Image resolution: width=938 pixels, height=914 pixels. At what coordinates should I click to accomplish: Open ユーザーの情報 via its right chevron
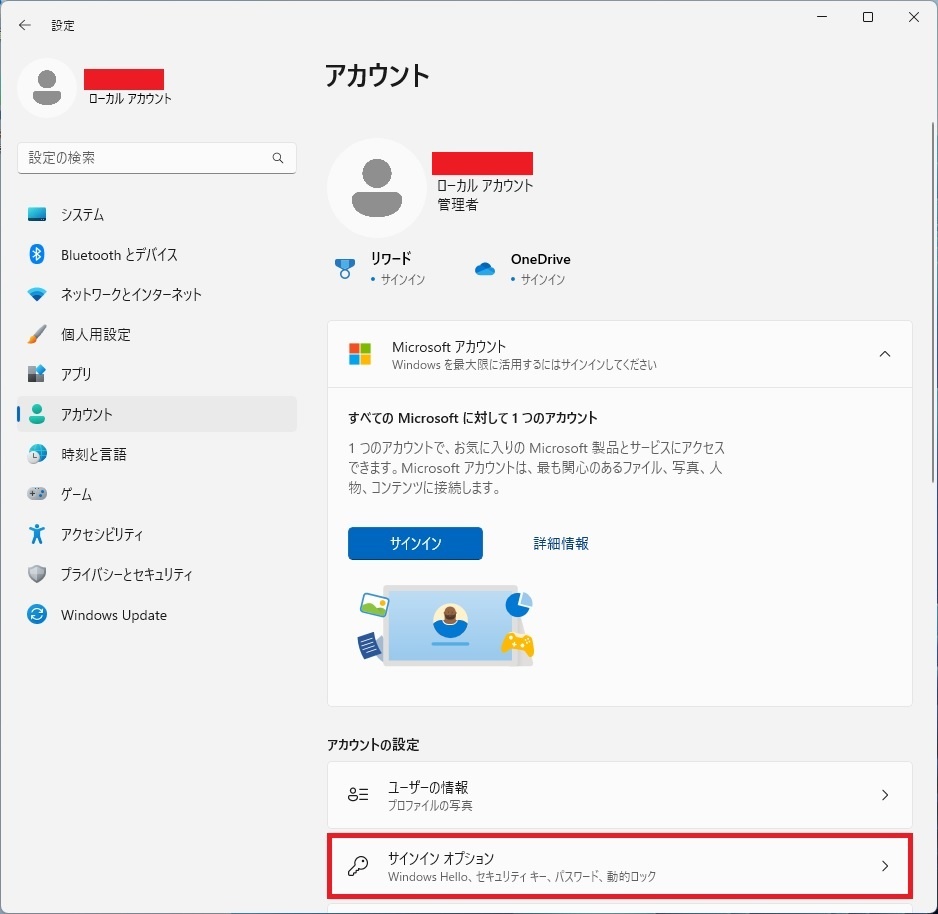tap(885, 795)
